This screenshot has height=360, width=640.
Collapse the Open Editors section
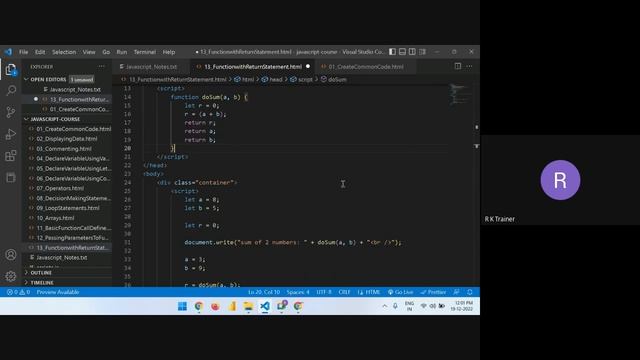pyautogui.click(x=48, y=80)
